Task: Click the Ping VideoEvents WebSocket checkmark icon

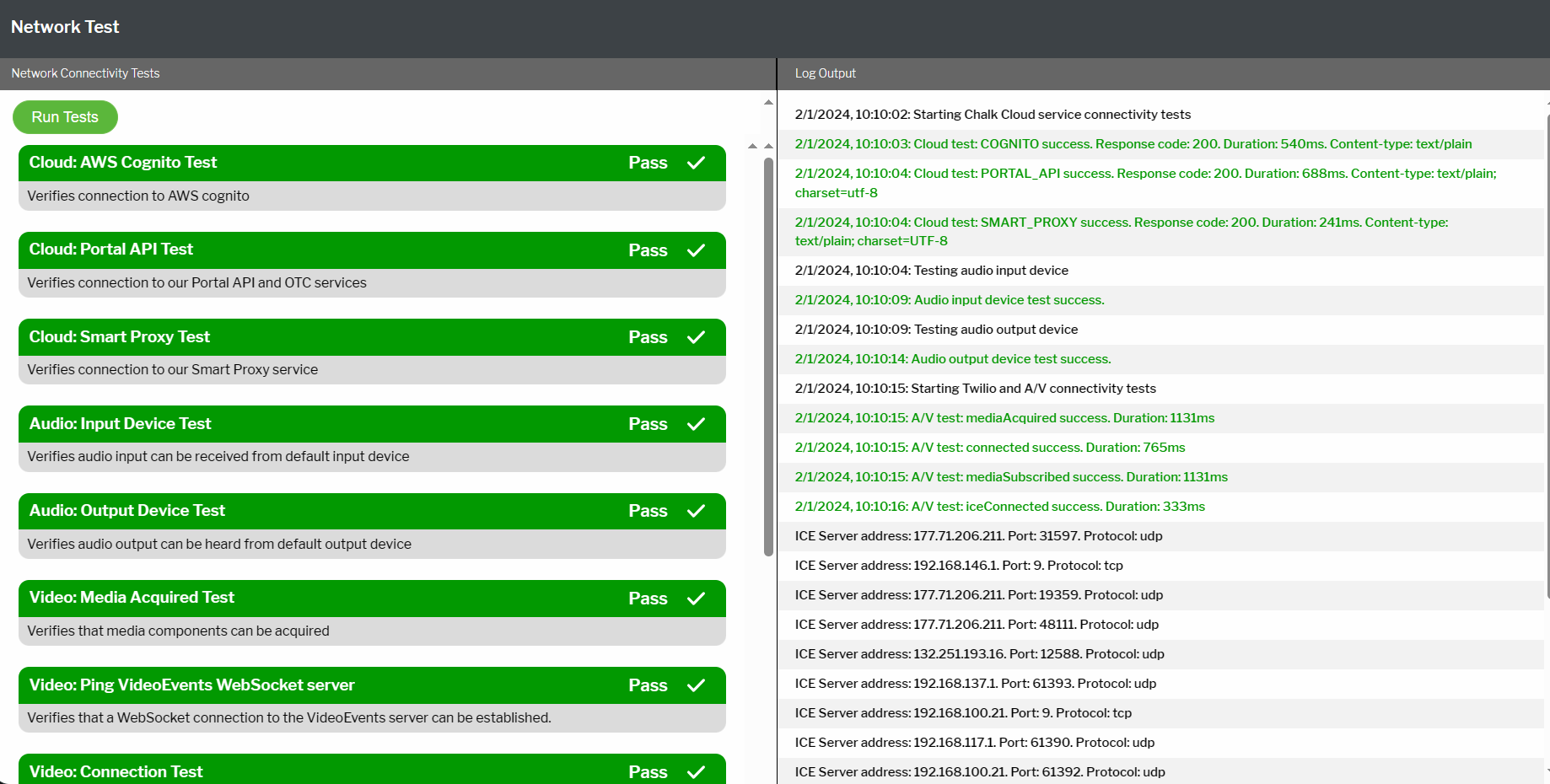Action: [x=696, y=685]
